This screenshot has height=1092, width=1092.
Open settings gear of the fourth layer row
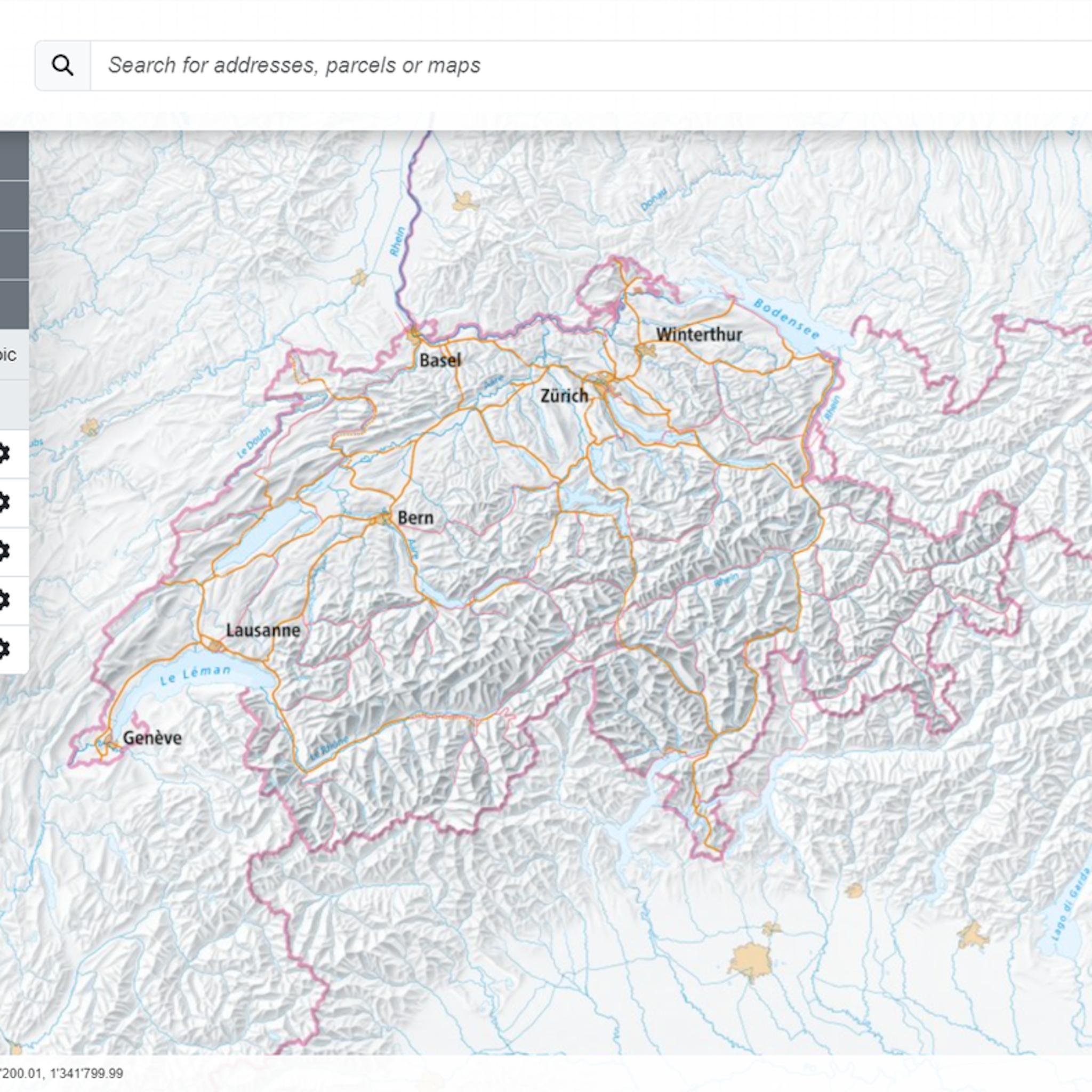point(3,600)
